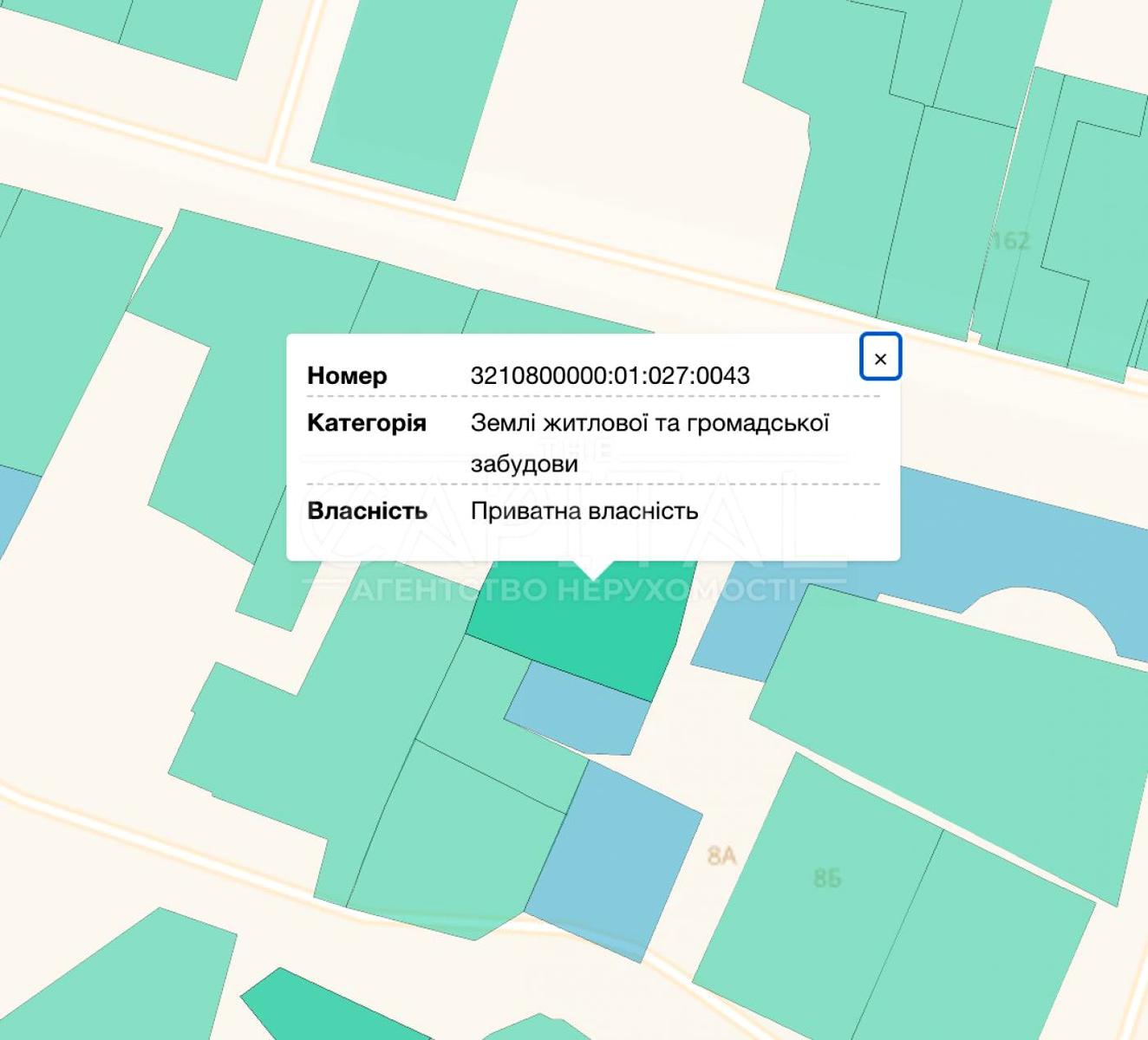Click the 8Б building label
The height and width of the screenshot is (1040, 1148).
826,879
